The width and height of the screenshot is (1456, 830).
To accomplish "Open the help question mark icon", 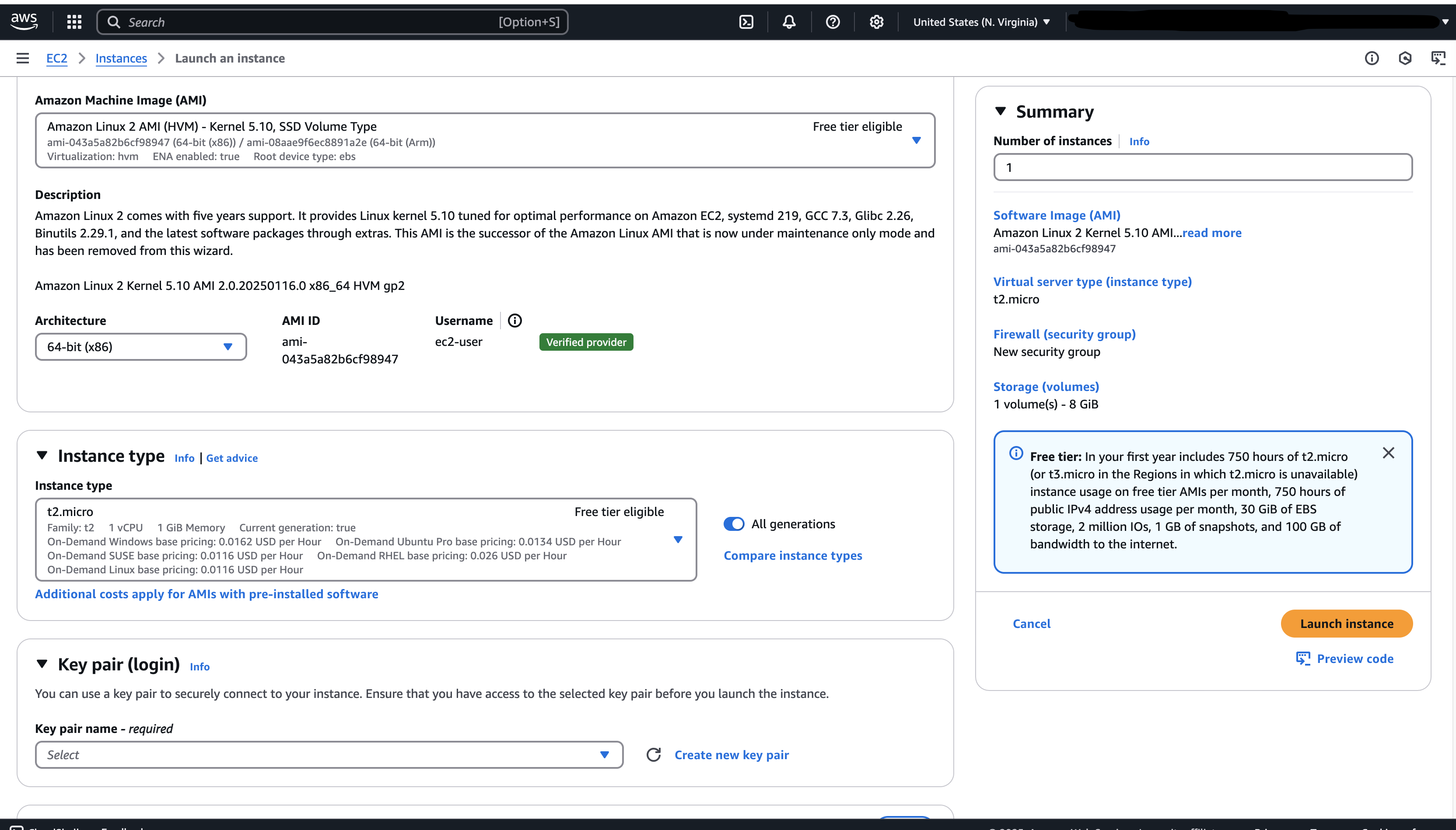I will pyautogui.click(x=833, y=22).
